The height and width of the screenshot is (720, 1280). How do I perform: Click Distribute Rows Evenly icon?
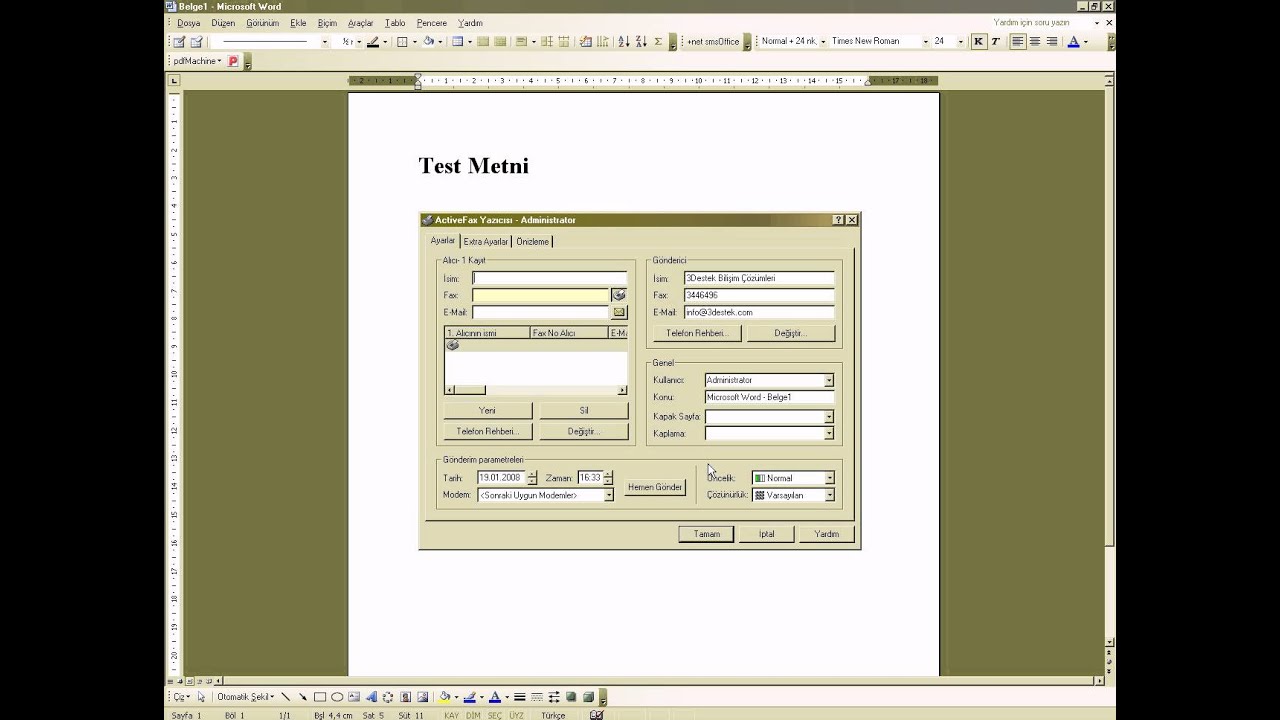pos(547,42)
